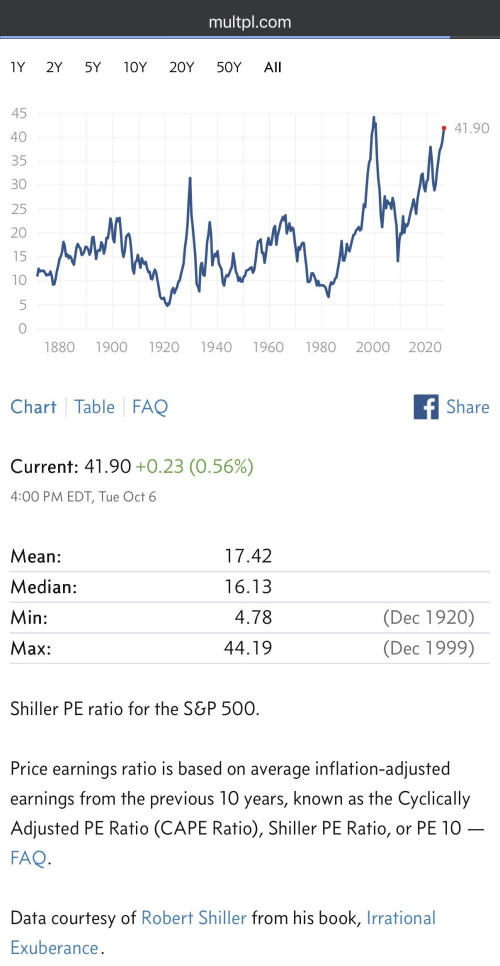Choose the 10Y time range
The image size is (500, 966).
coord(135,68)
